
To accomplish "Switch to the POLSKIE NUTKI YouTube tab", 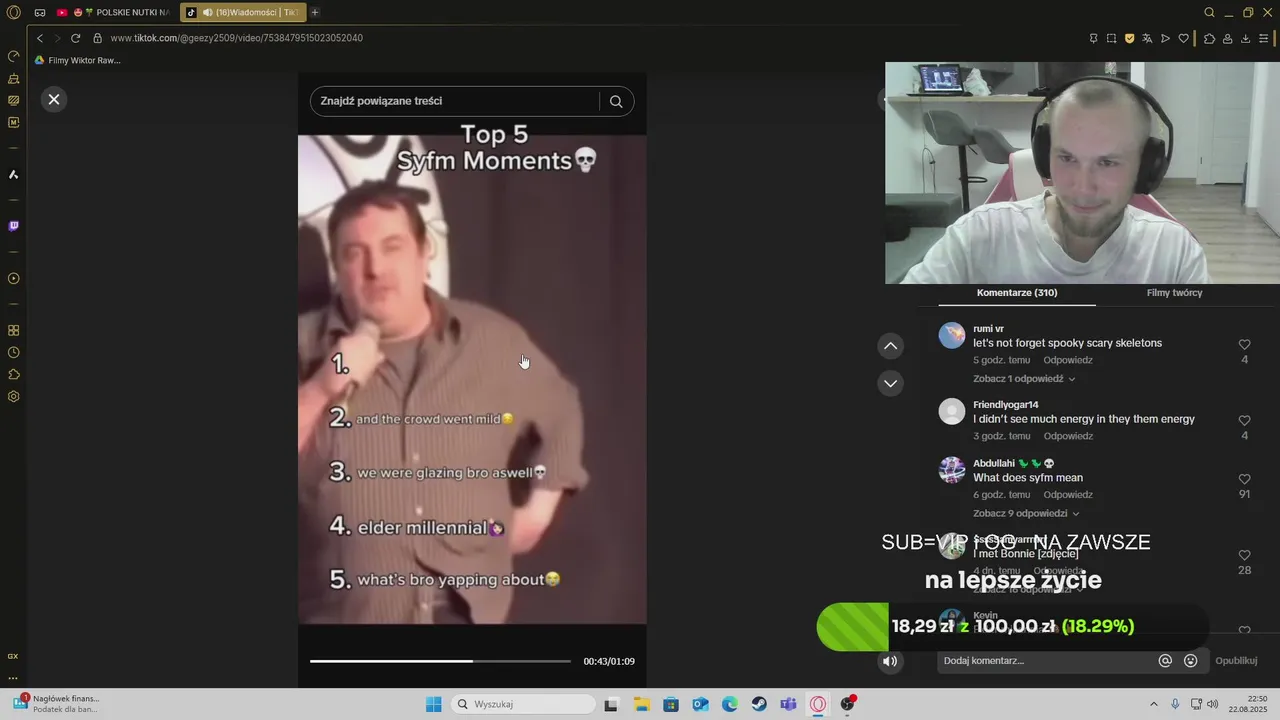I will pyautogui.click(x=113, y=13).
